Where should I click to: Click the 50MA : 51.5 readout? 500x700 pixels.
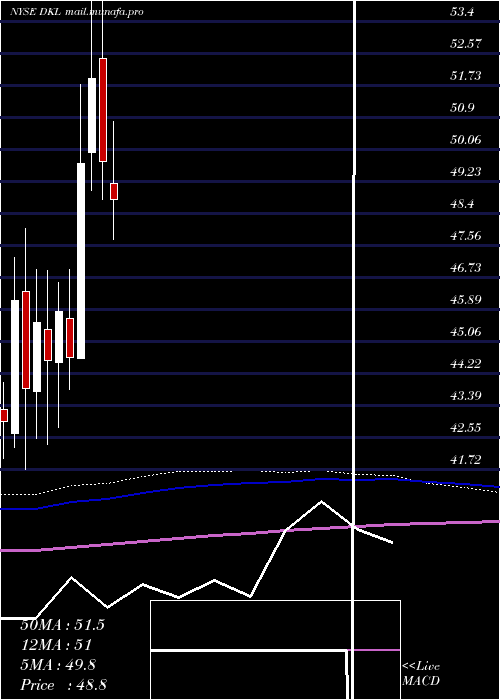(x=62, y=625)
